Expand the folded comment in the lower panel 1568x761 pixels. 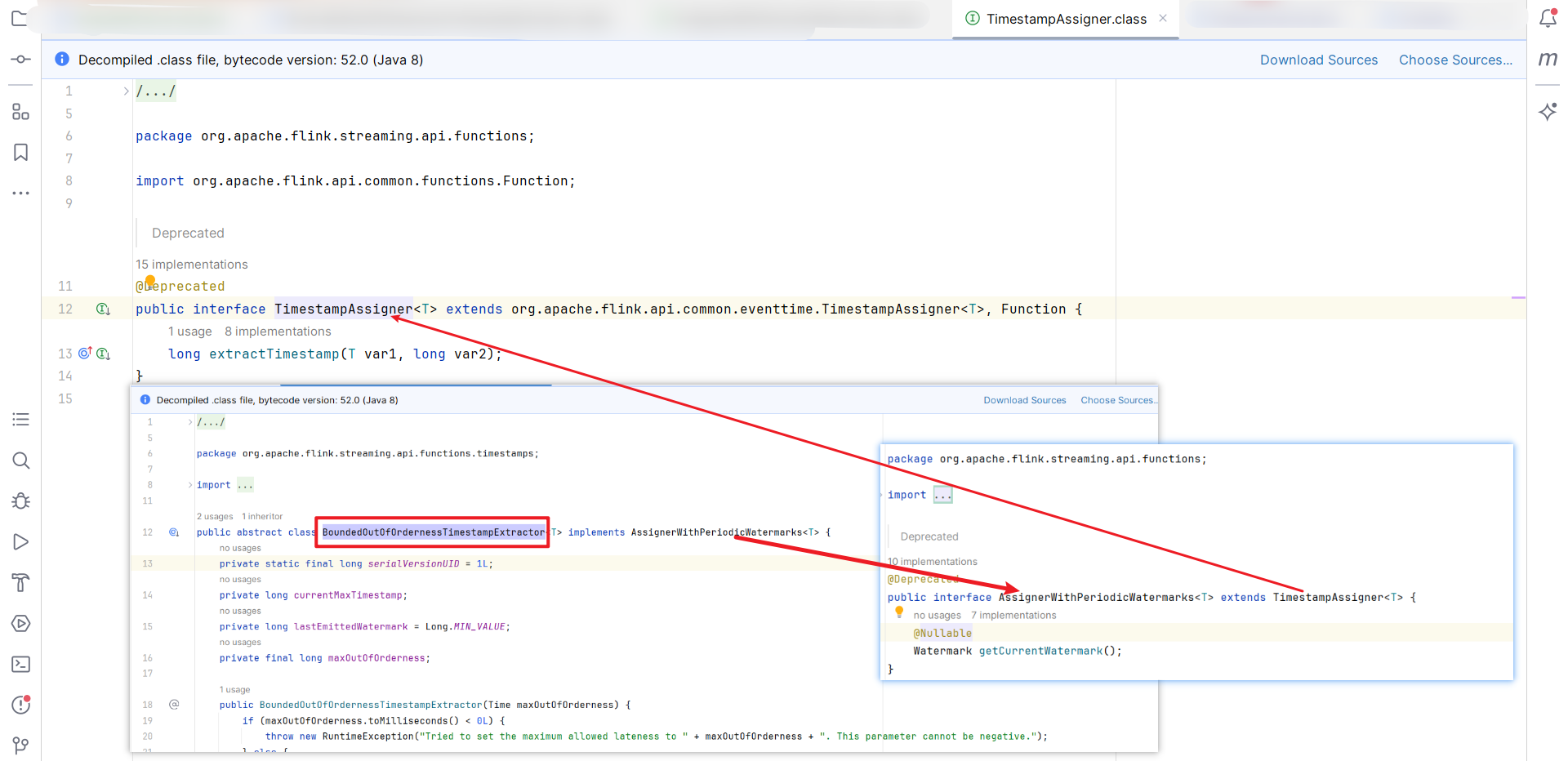(x=190, y=422)
